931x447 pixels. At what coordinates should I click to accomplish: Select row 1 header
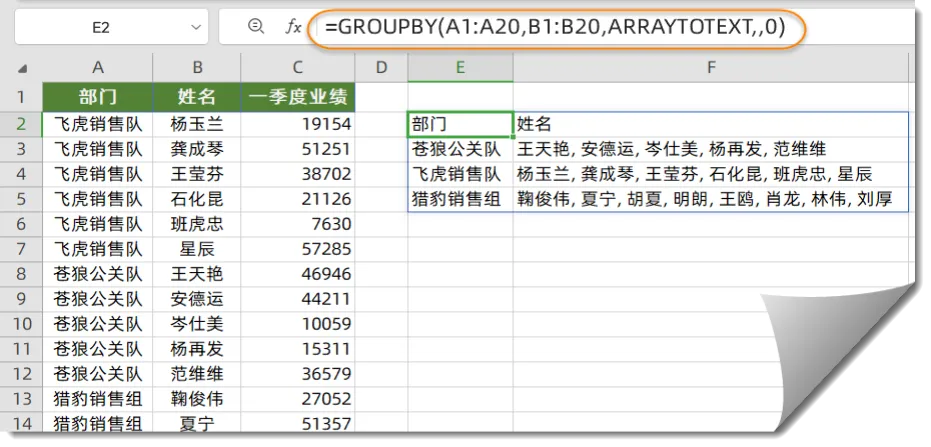[21, 97]
